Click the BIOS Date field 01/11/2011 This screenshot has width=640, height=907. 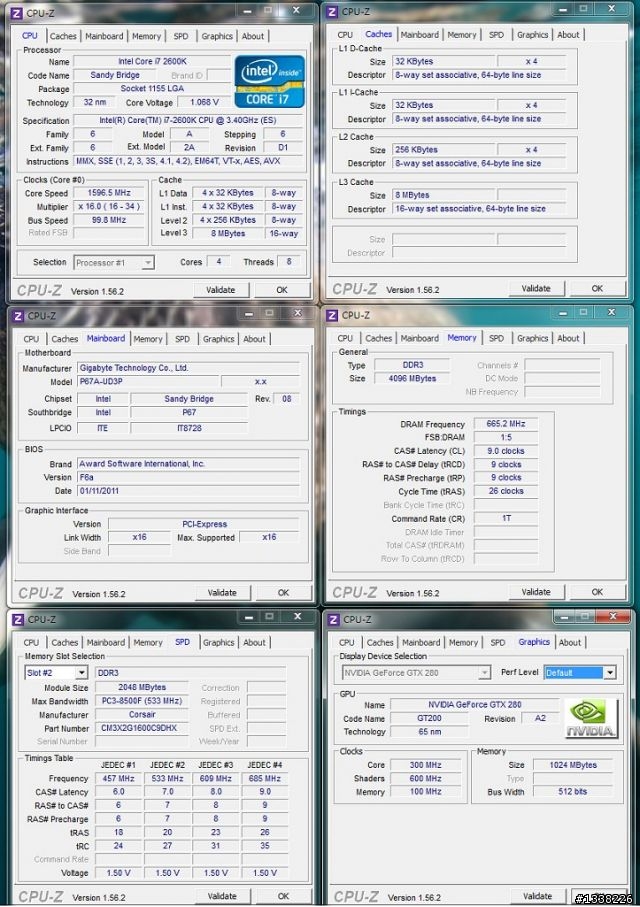tap(188, 491)
